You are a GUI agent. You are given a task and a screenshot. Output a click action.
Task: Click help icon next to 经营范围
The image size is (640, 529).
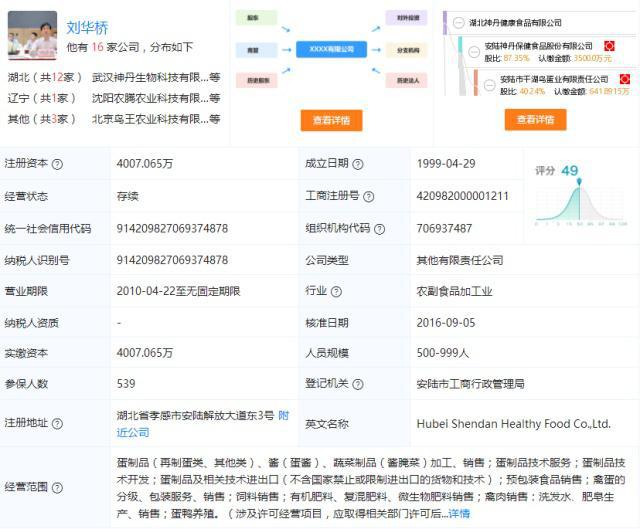[58, 487]
